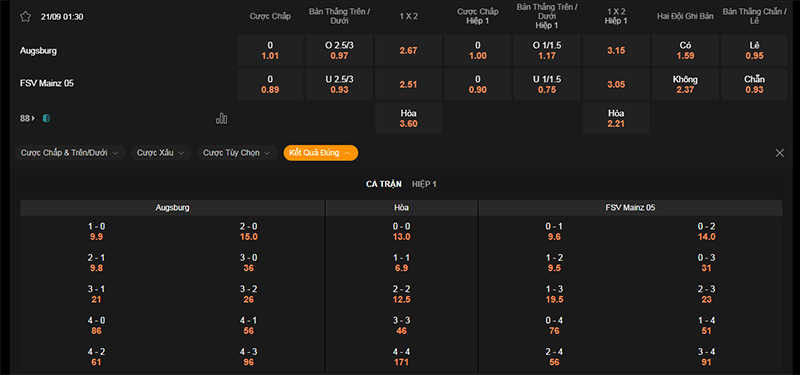This screenshot has height=375, width=800.
Task: Expand the Cược Xâu dropdown
Action: pyautogui.click(x=161, y=153)
